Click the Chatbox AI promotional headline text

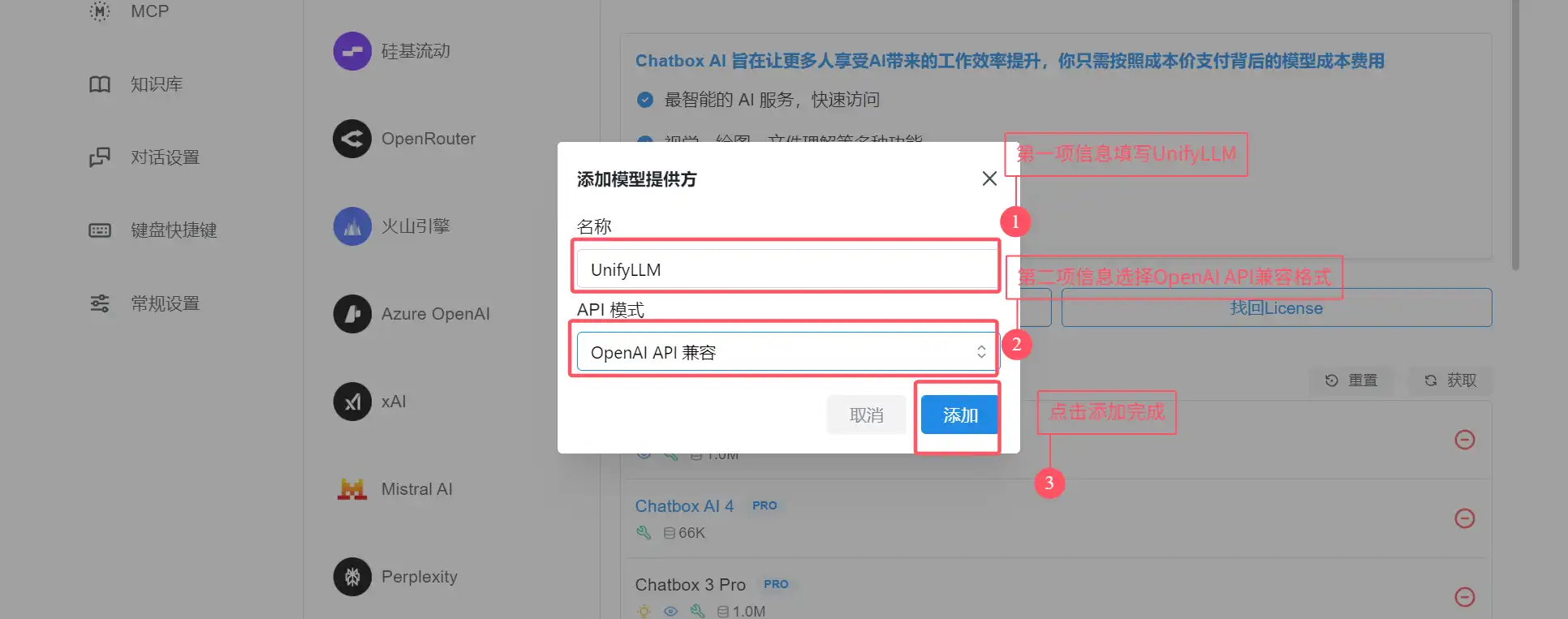pos(1010,61)
